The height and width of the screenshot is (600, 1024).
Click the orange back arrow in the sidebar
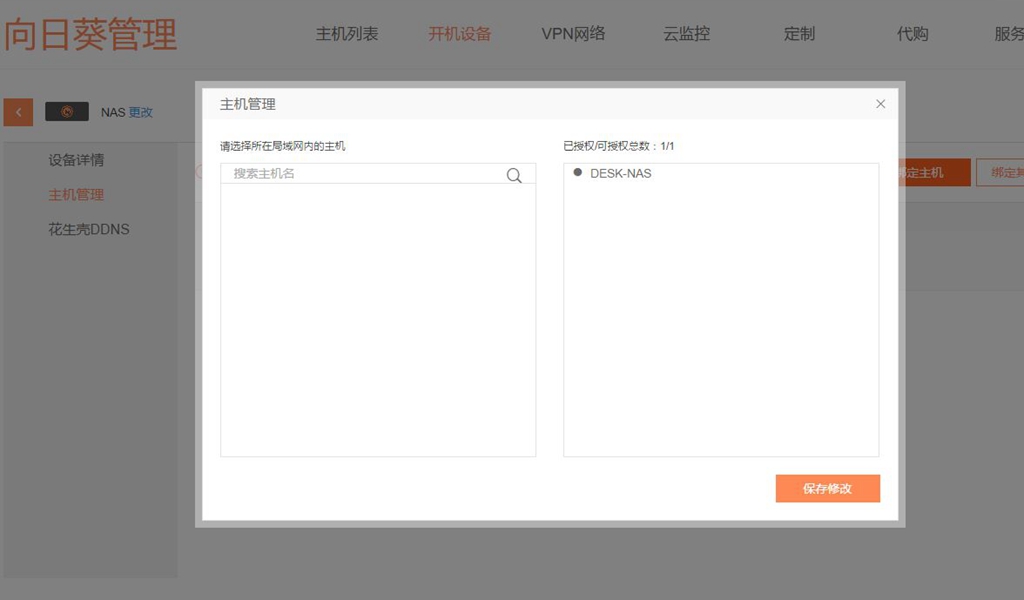[x=17, y=111]
